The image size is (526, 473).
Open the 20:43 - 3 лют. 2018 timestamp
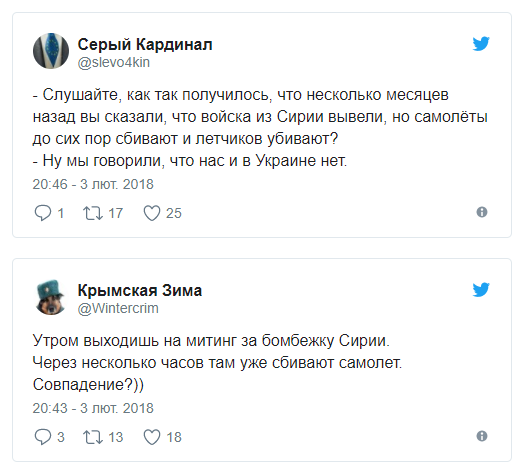pyautogui.click(x=93, y=408)
